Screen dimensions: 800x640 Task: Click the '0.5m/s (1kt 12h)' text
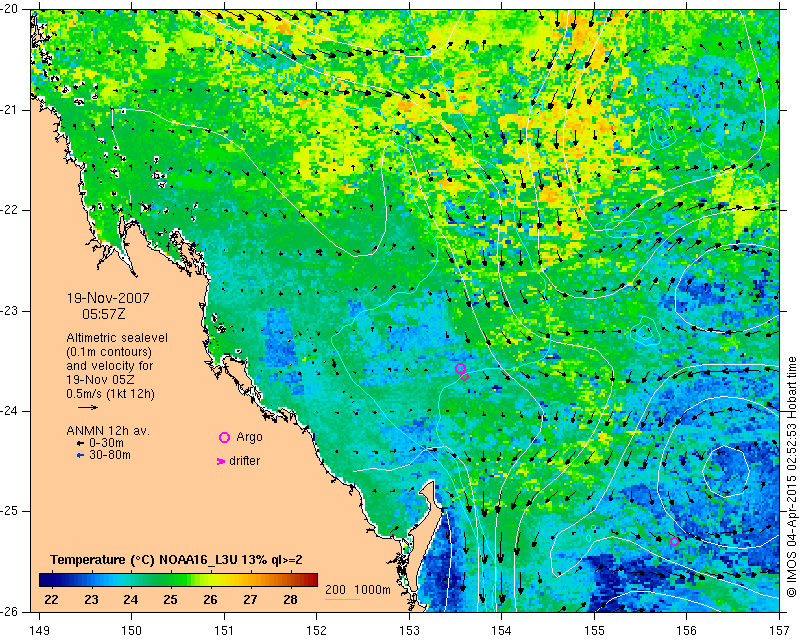110,394
